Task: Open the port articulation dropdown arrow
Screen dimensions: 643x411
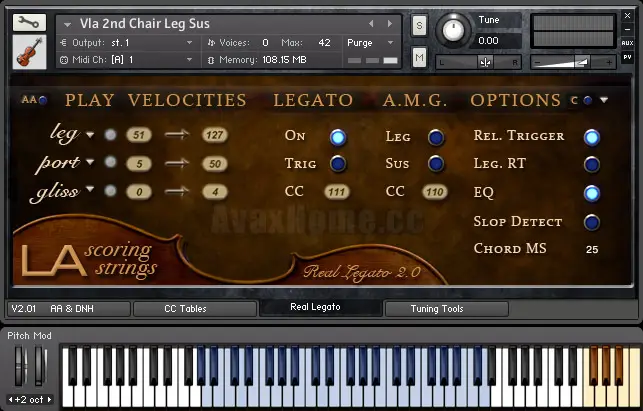Action: coord(90,162)
